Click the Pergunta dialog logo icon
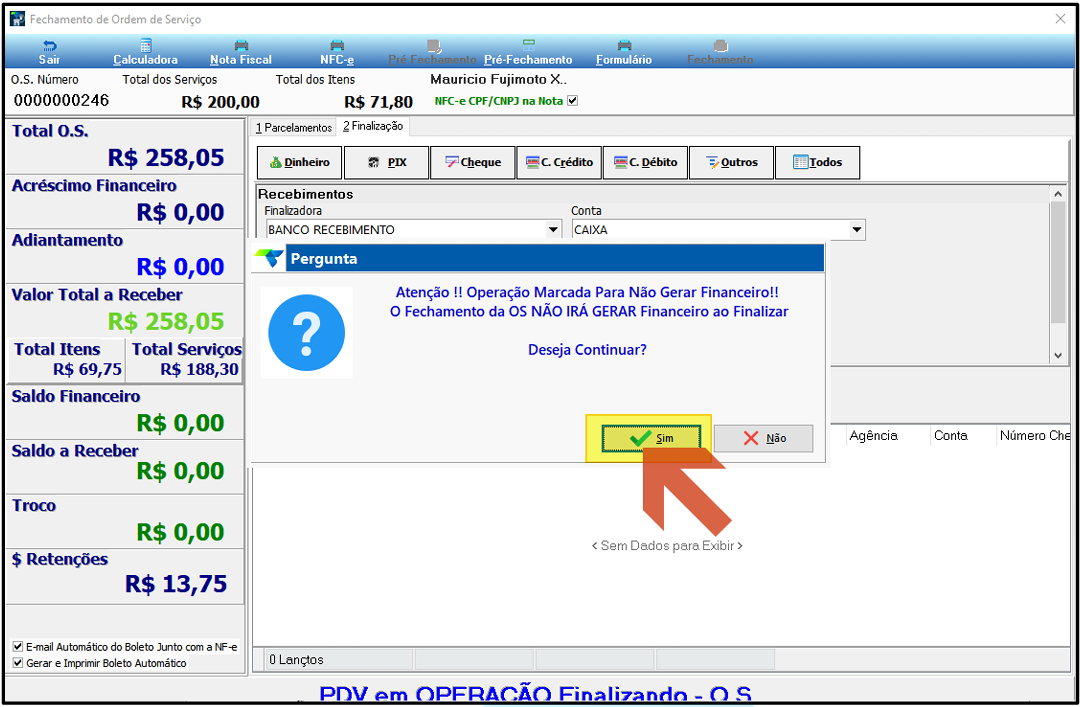The width and height of the screenshot is (1080, 707). [x=269, y=258]
